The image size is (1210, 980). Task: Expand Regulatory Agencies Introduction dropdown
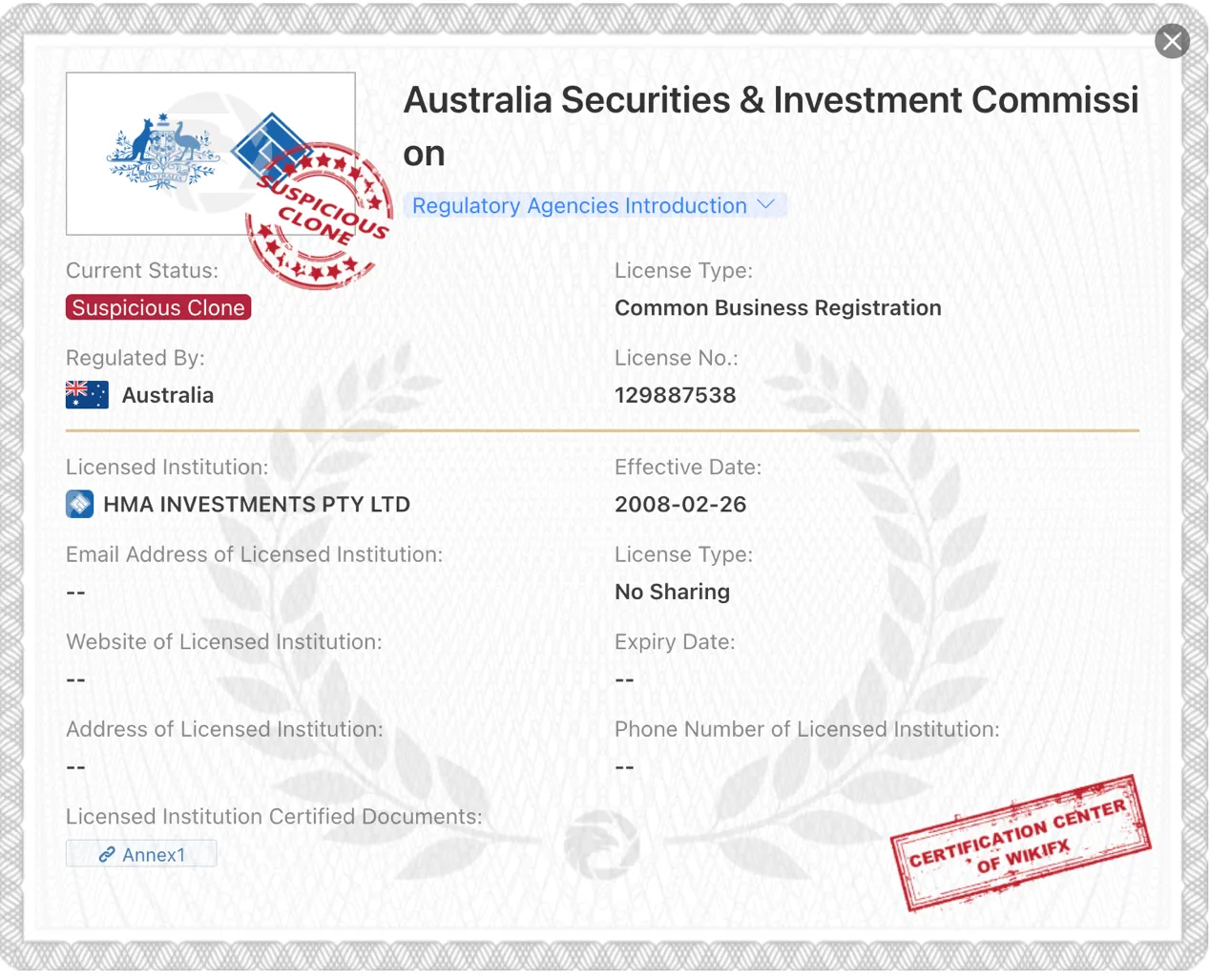[595, 205]
